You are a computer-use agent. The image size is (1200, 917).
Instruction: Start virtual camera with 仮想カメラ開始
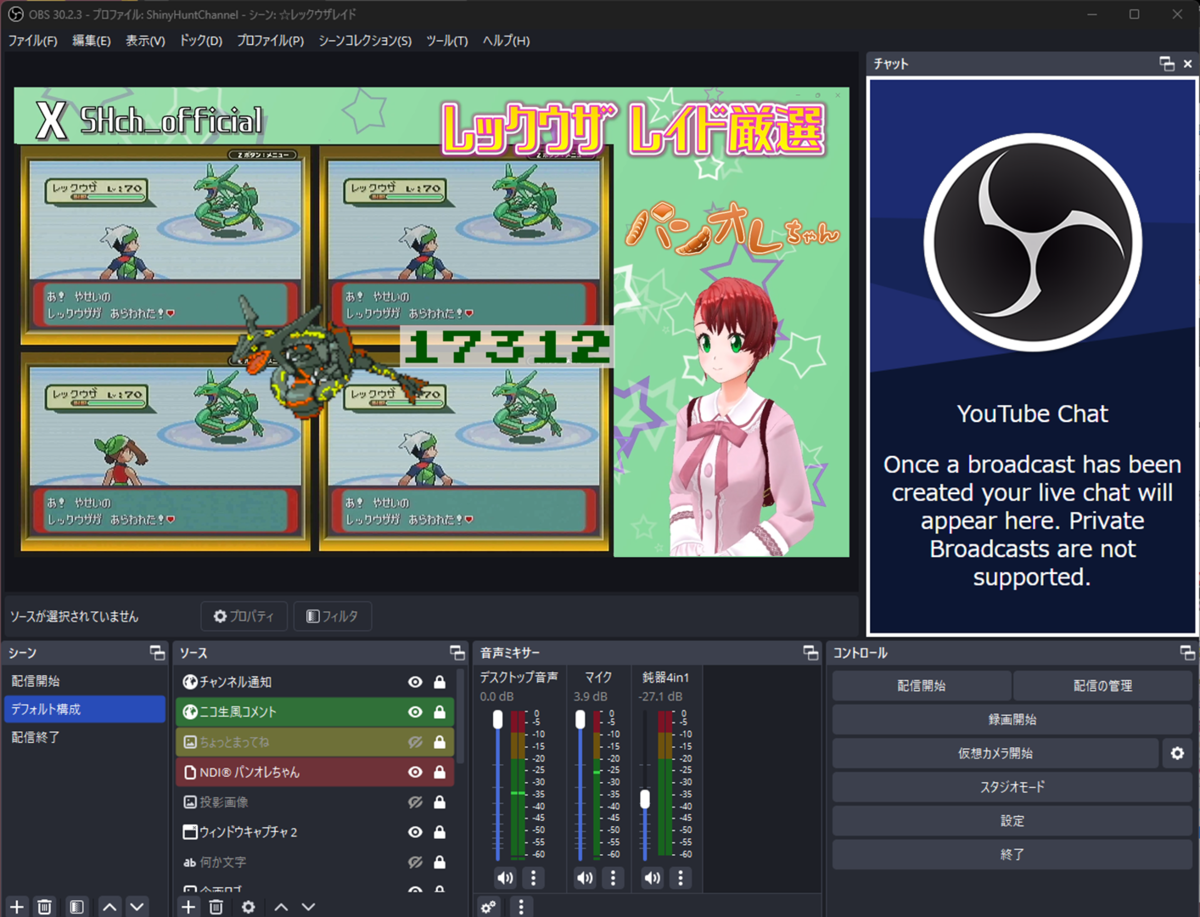click(995, 753)
